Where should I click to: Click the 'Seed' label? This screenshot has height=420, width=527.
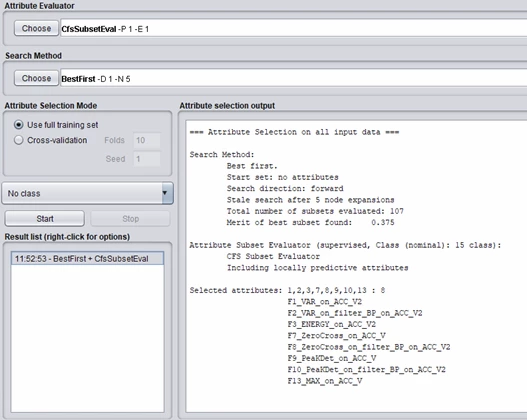click(x=115, y=159)
